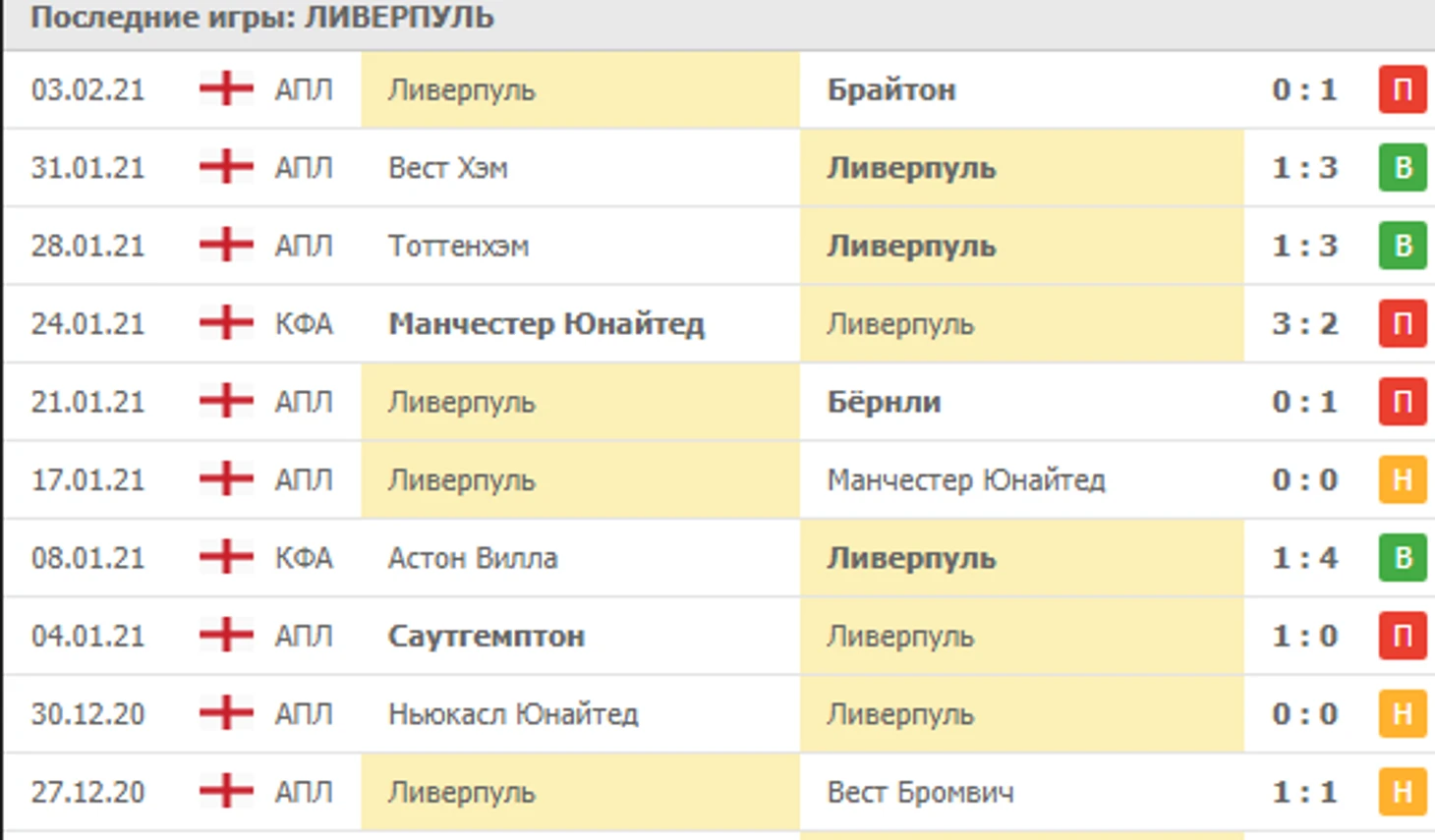Open the Ньюкасл Юнайтед team link
The width and height of the screenshot is (1435, 840).
pyautogui.click(x=513, y=713)
